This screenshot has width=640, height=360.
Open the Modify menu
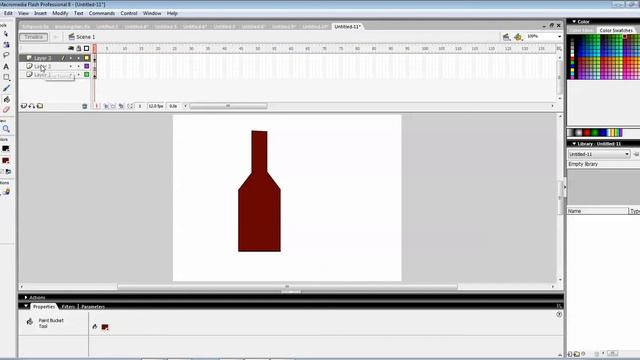[60, 13]
